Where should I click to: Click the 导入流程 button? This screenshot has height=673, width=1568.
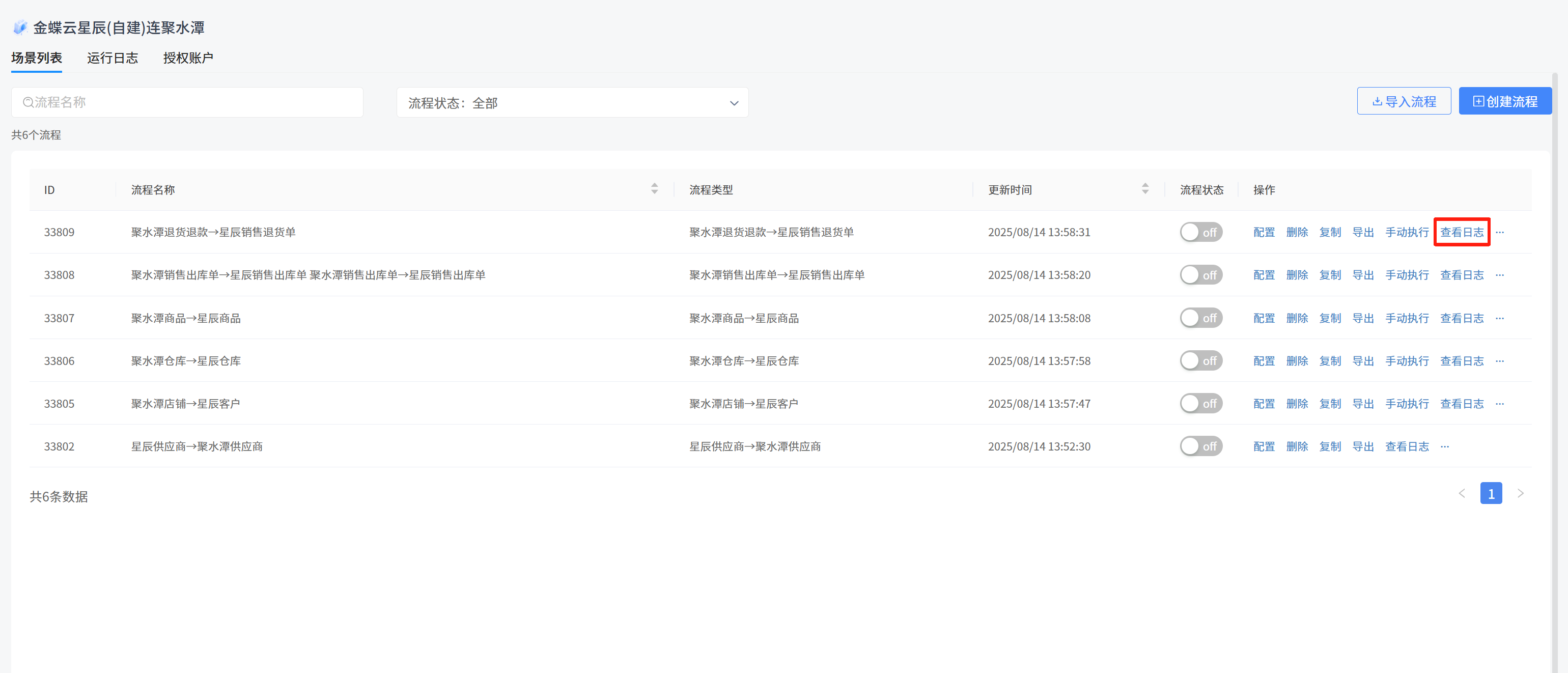(1404, 102)
